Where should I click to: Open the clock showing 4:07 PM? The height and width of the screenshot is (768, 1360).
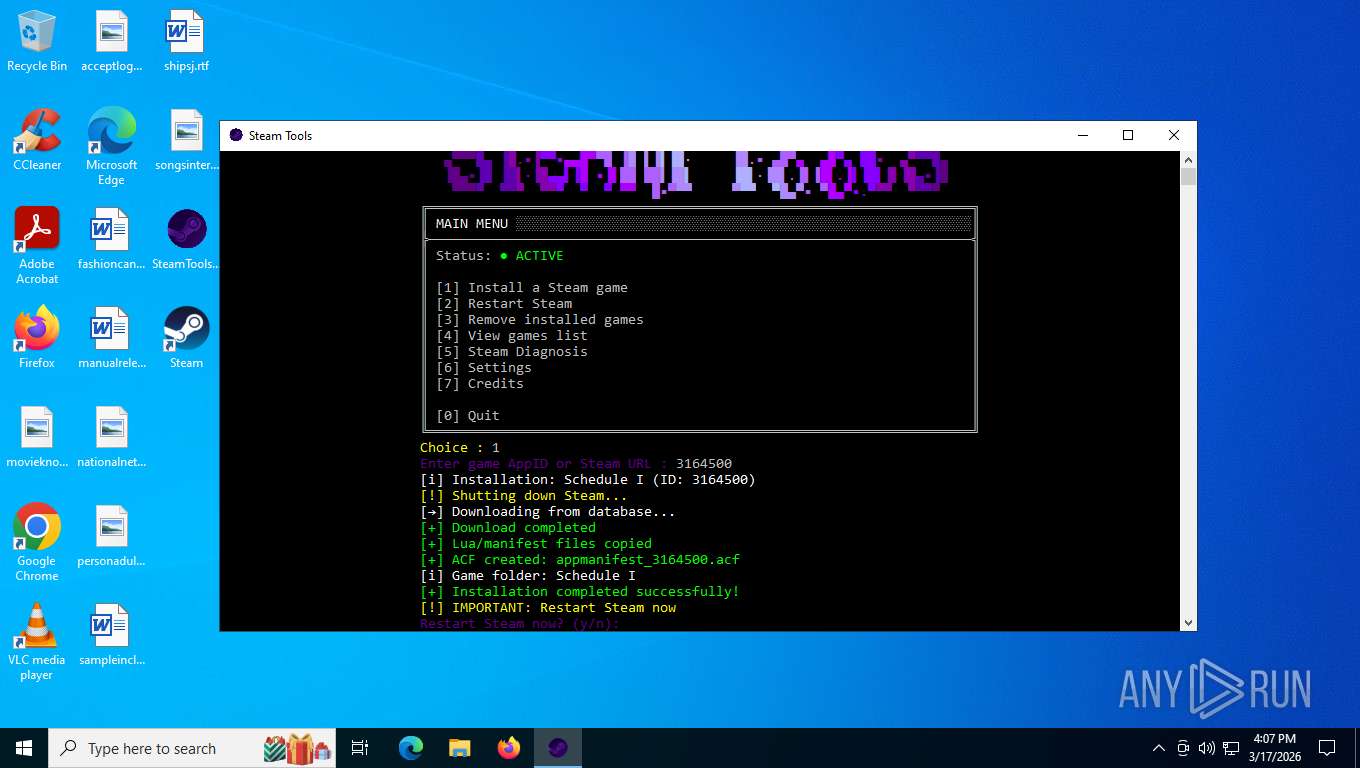click(1274, 748)
